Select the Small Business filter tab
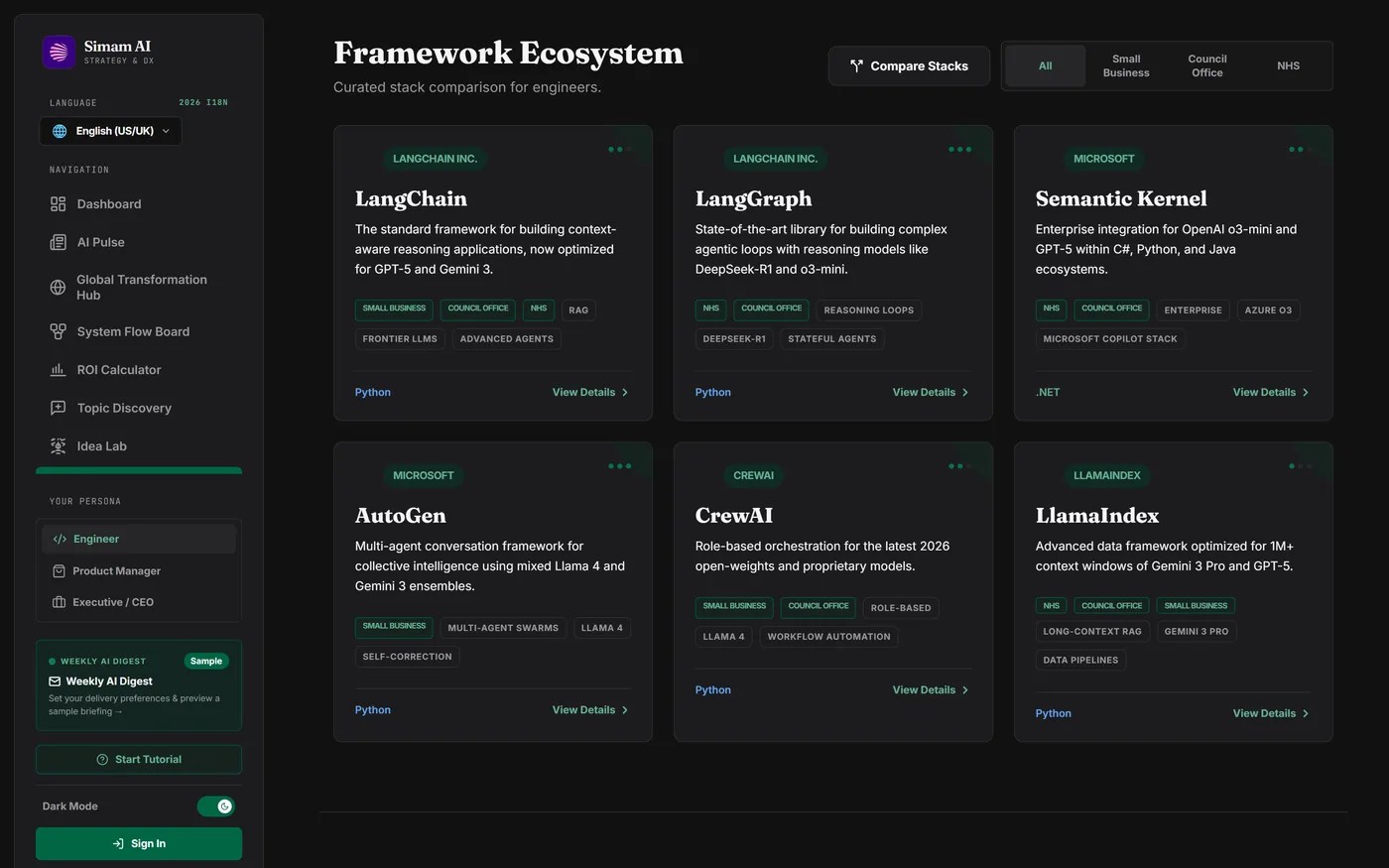 [1126, 66]
